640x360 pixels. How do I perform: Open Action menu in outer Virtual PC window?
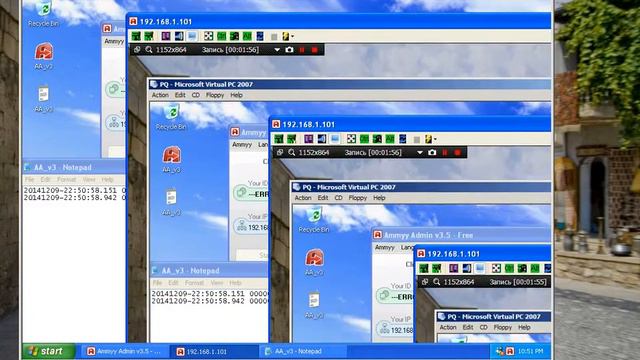160,95
